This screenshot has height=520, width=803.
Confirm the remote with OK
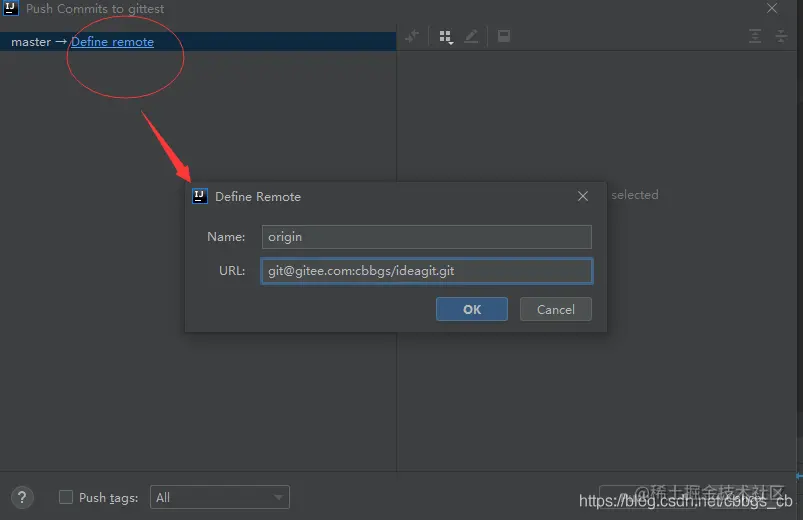click(472, 309)
